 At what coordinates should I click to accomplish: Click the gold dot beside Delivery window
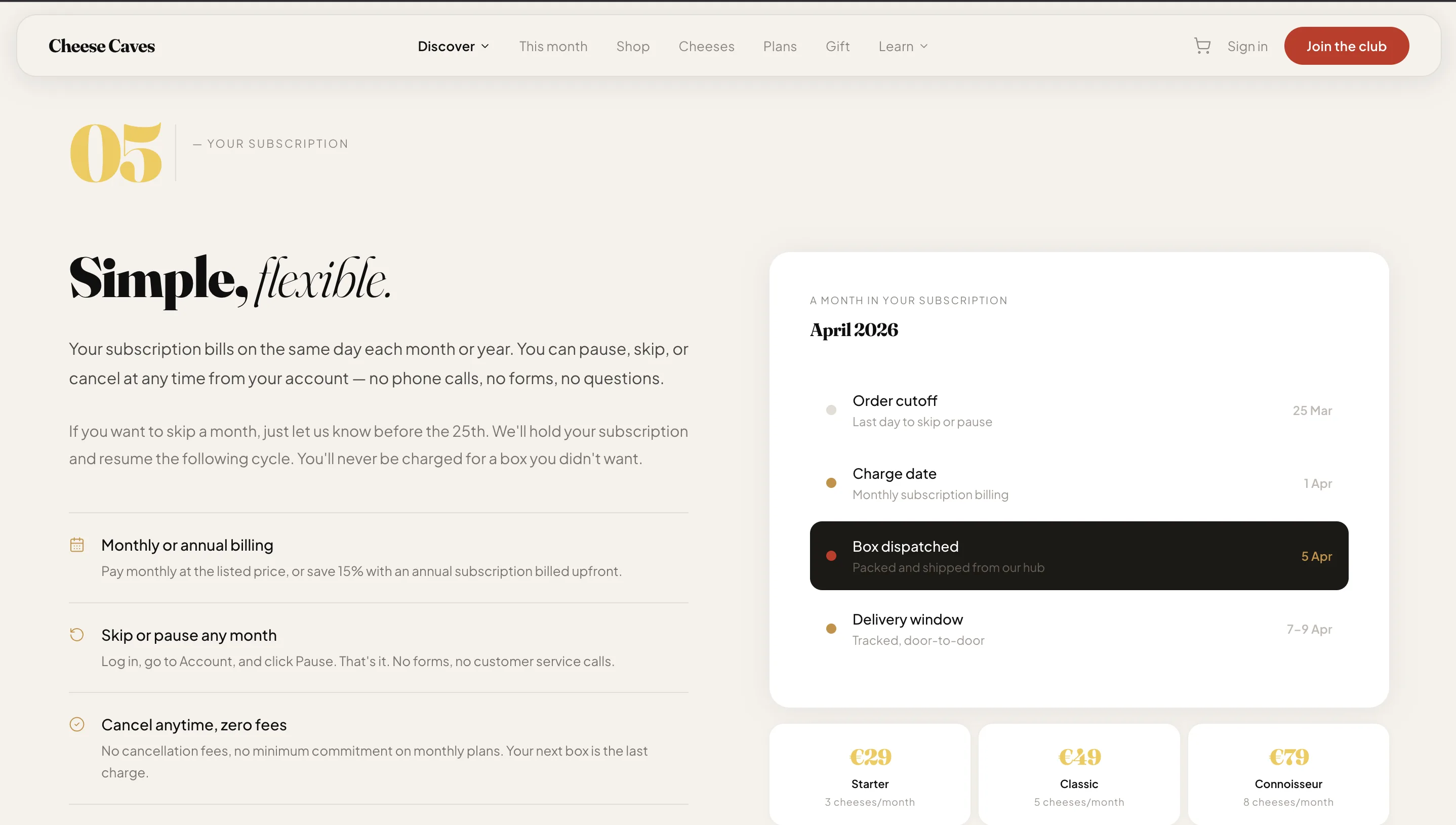[x=831, y=629]
